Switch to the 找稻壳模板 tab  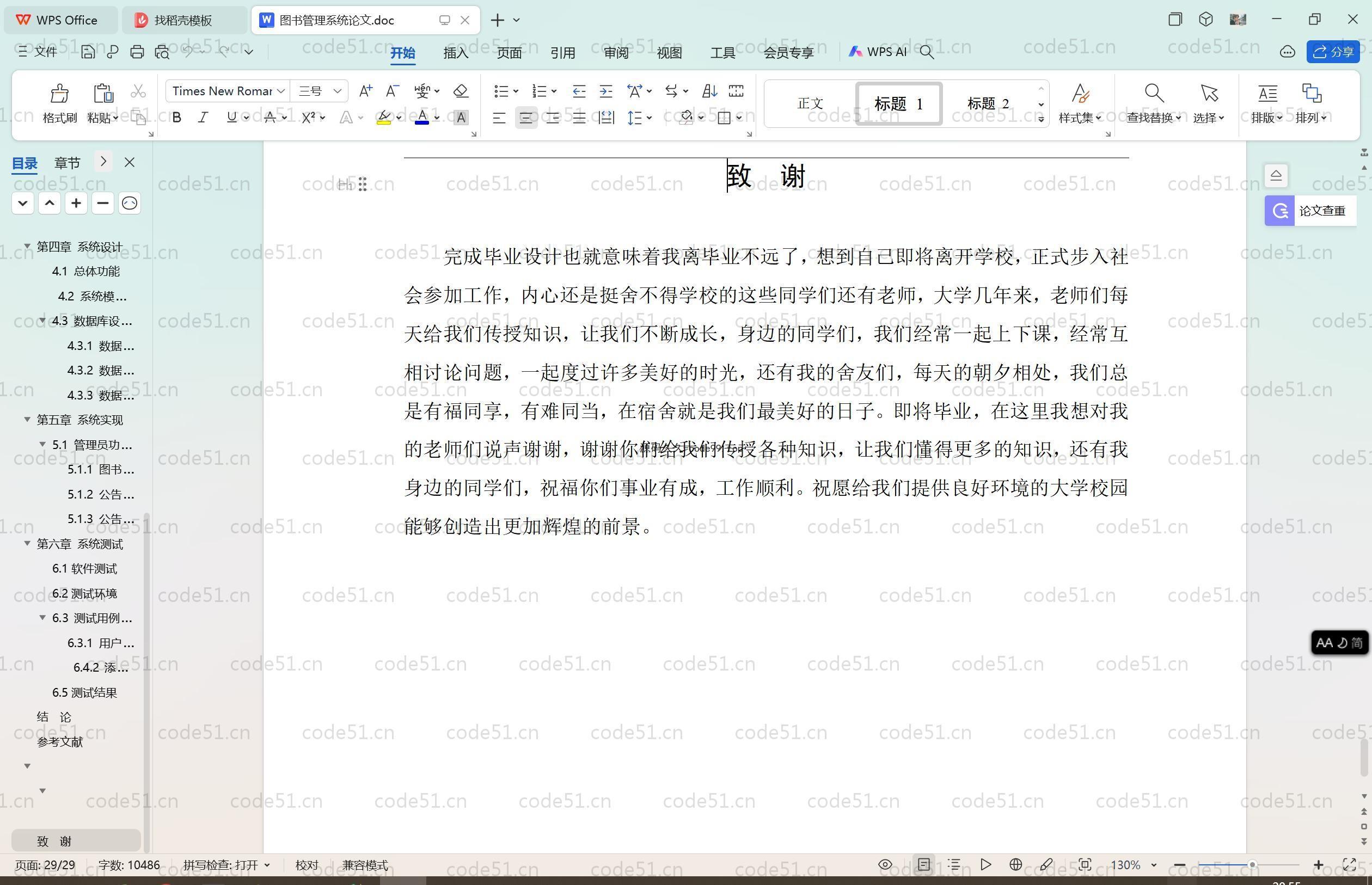[x=185, y=20]
